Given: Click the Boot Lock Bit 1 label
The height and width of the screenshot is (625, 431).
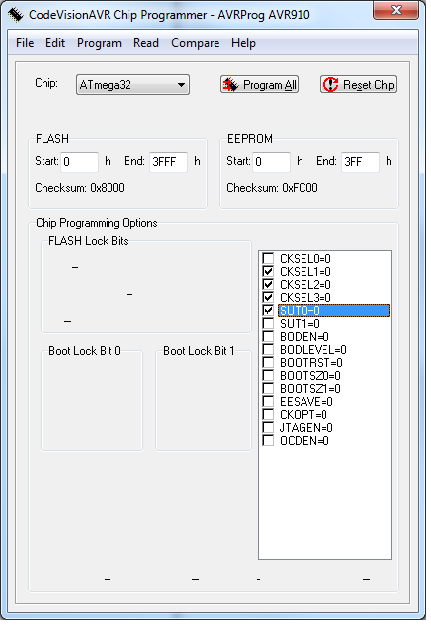Looking at the screenshot, I should pos(199,351).
